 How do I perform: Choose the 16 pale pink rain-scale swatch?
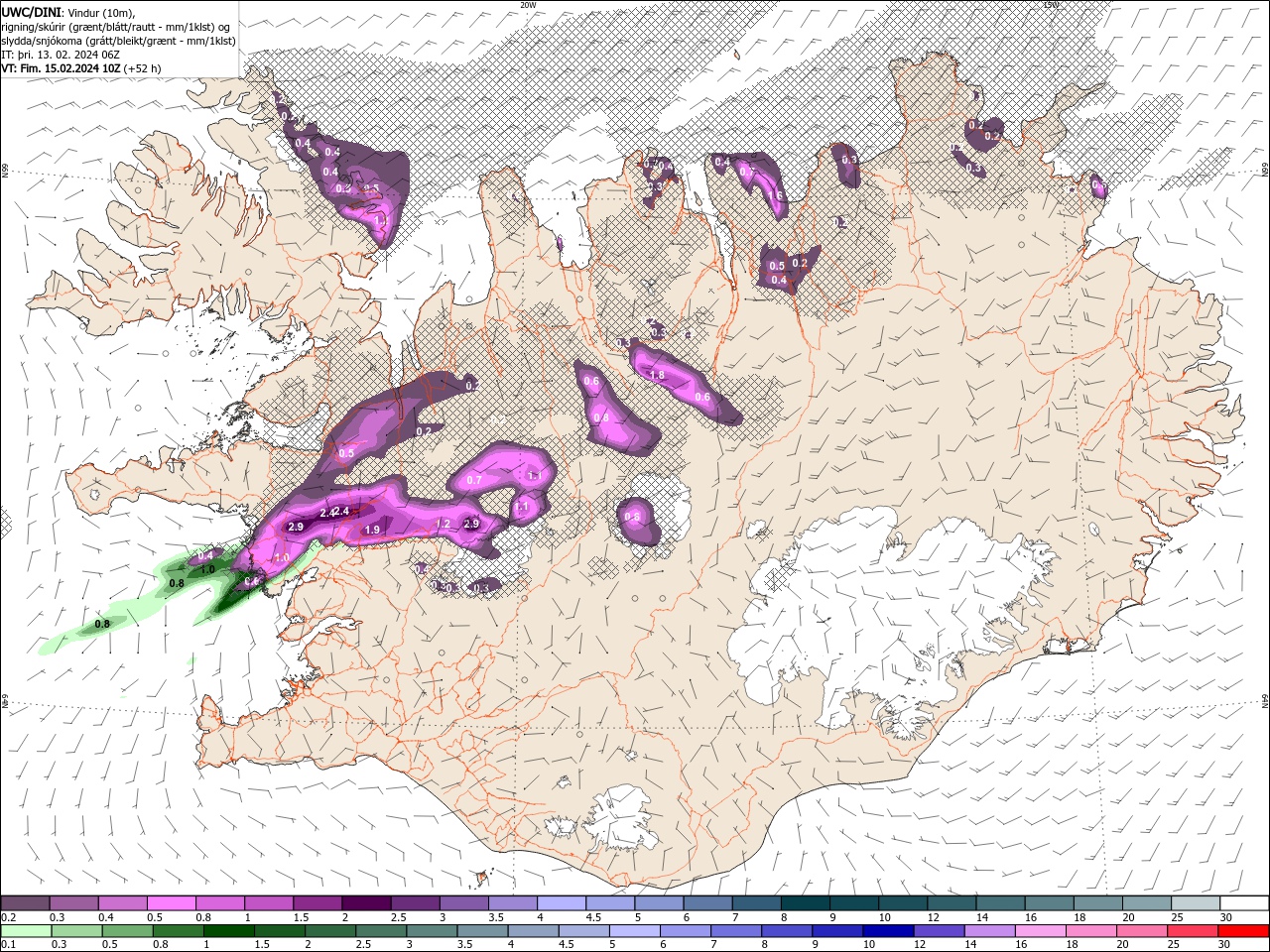click(1041, 931)
